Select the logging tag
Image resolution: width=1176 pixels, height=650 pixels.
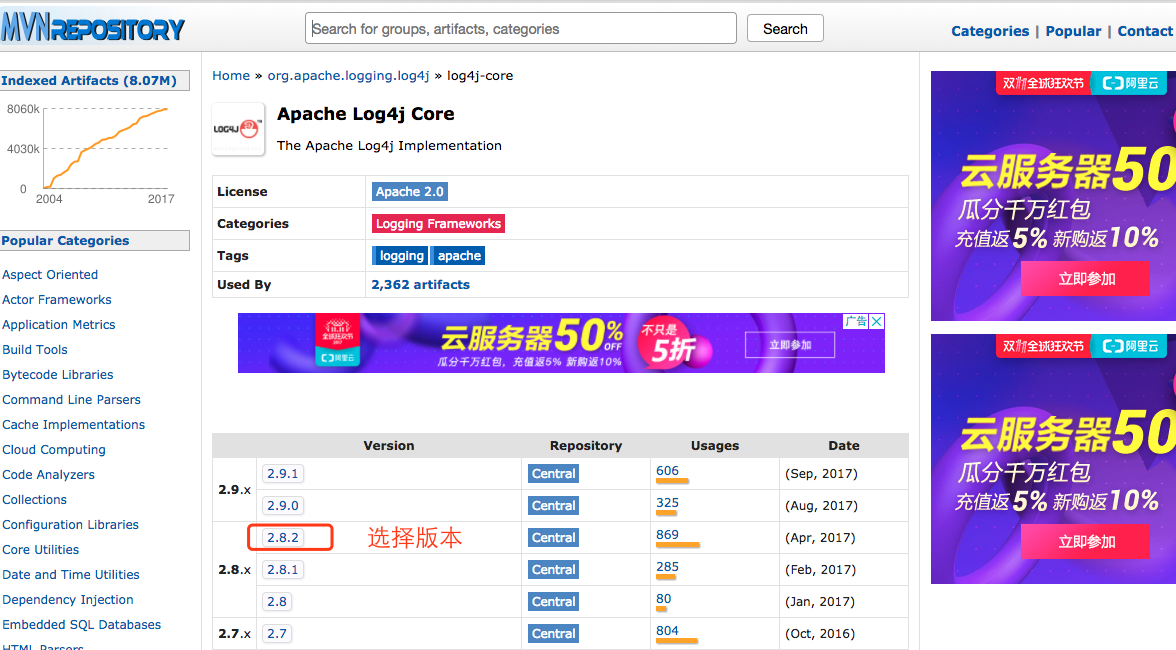coord(401,256)
